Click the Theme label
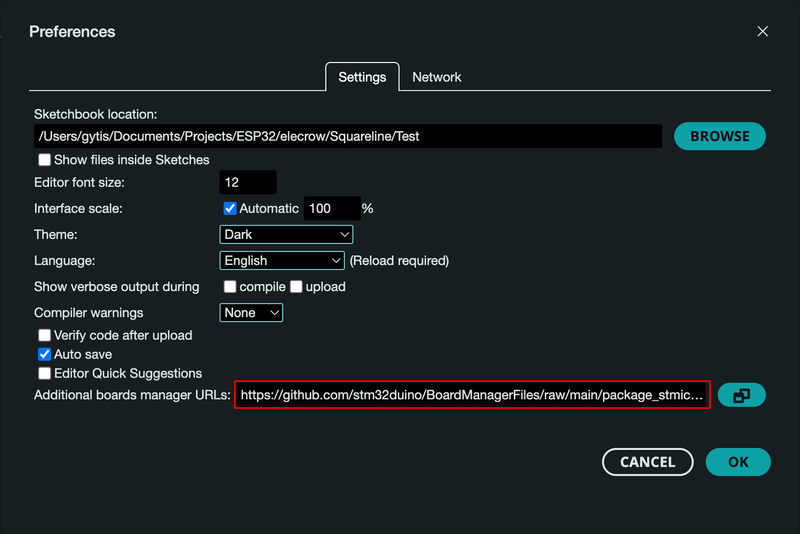This screenshot has width=800, height=534. 56,235
